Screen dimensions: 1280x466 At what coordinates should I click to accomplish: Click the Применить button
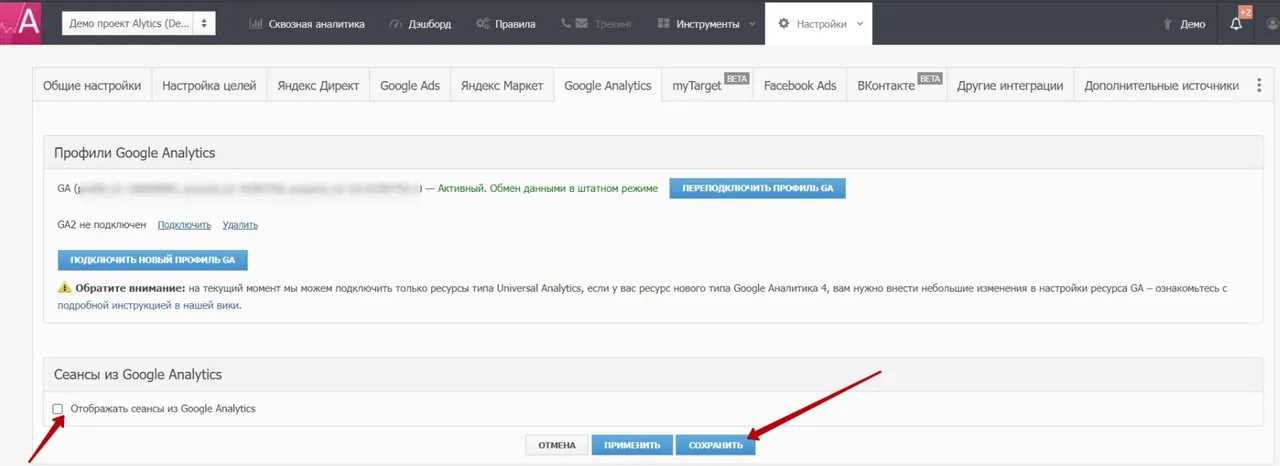(632, 445)
